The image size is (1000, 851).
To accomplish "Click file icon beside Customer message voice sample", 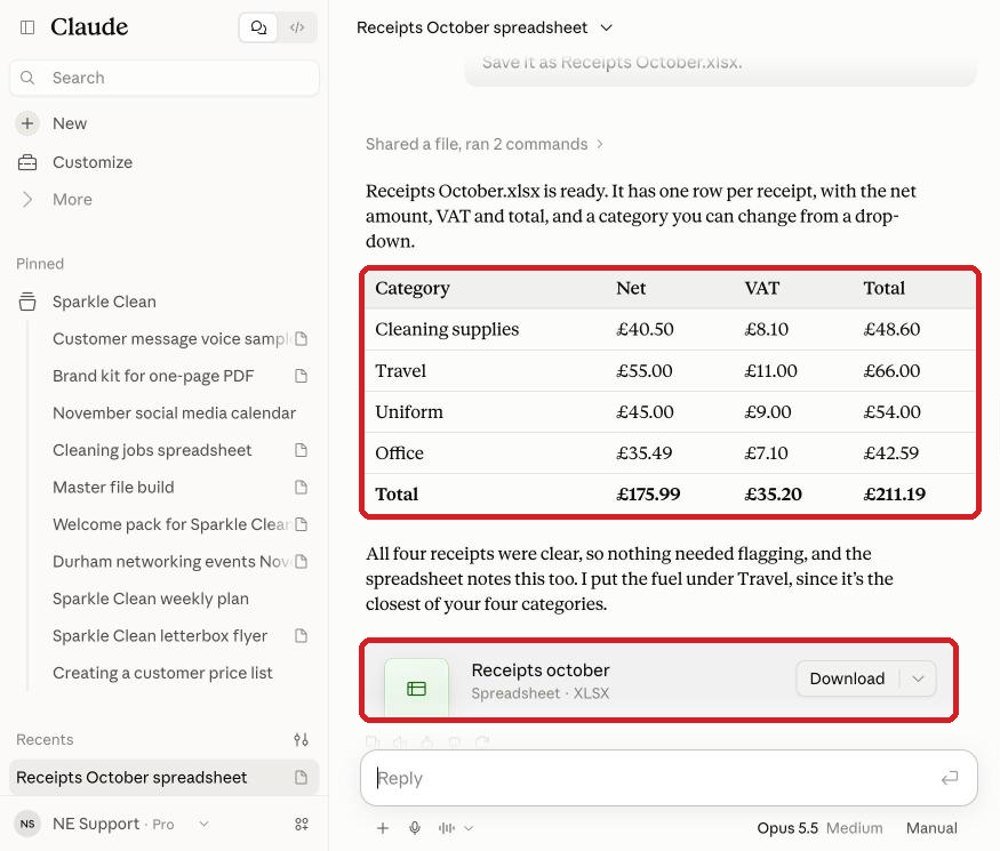I will click(301, 339).
